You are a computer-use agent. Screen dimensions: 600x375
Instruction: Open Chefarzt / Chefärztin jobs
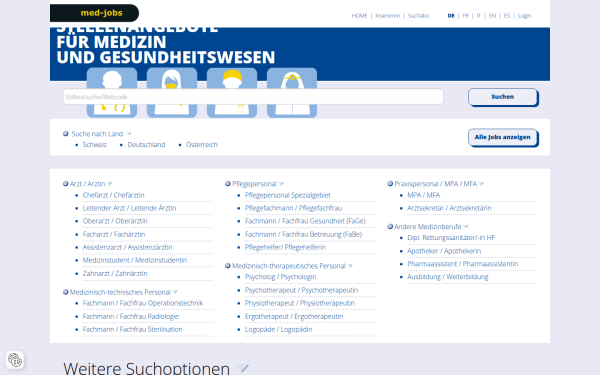(x=114, y=195)
